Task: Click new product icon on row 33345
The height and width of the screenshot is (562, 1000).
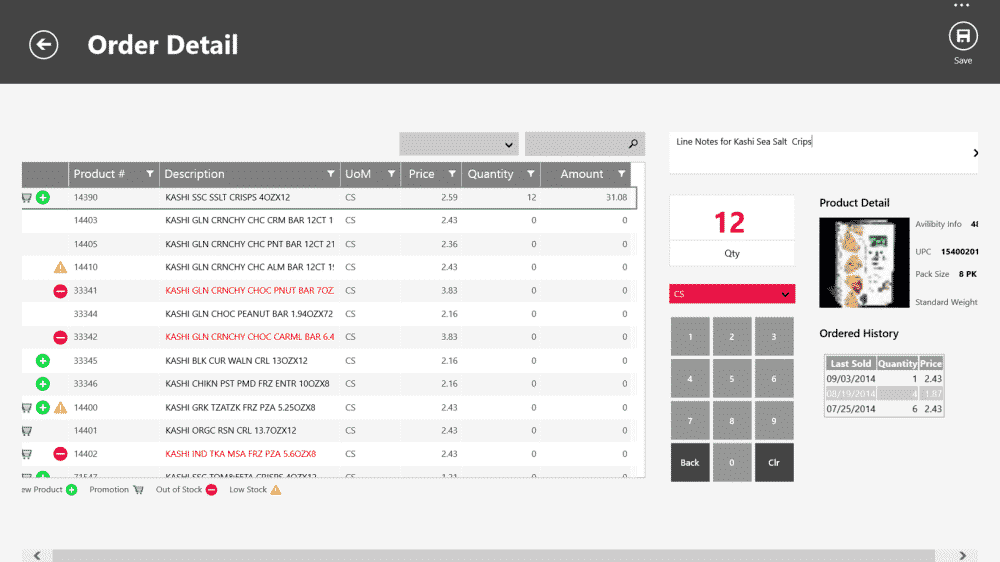Action: click(43, 360)
